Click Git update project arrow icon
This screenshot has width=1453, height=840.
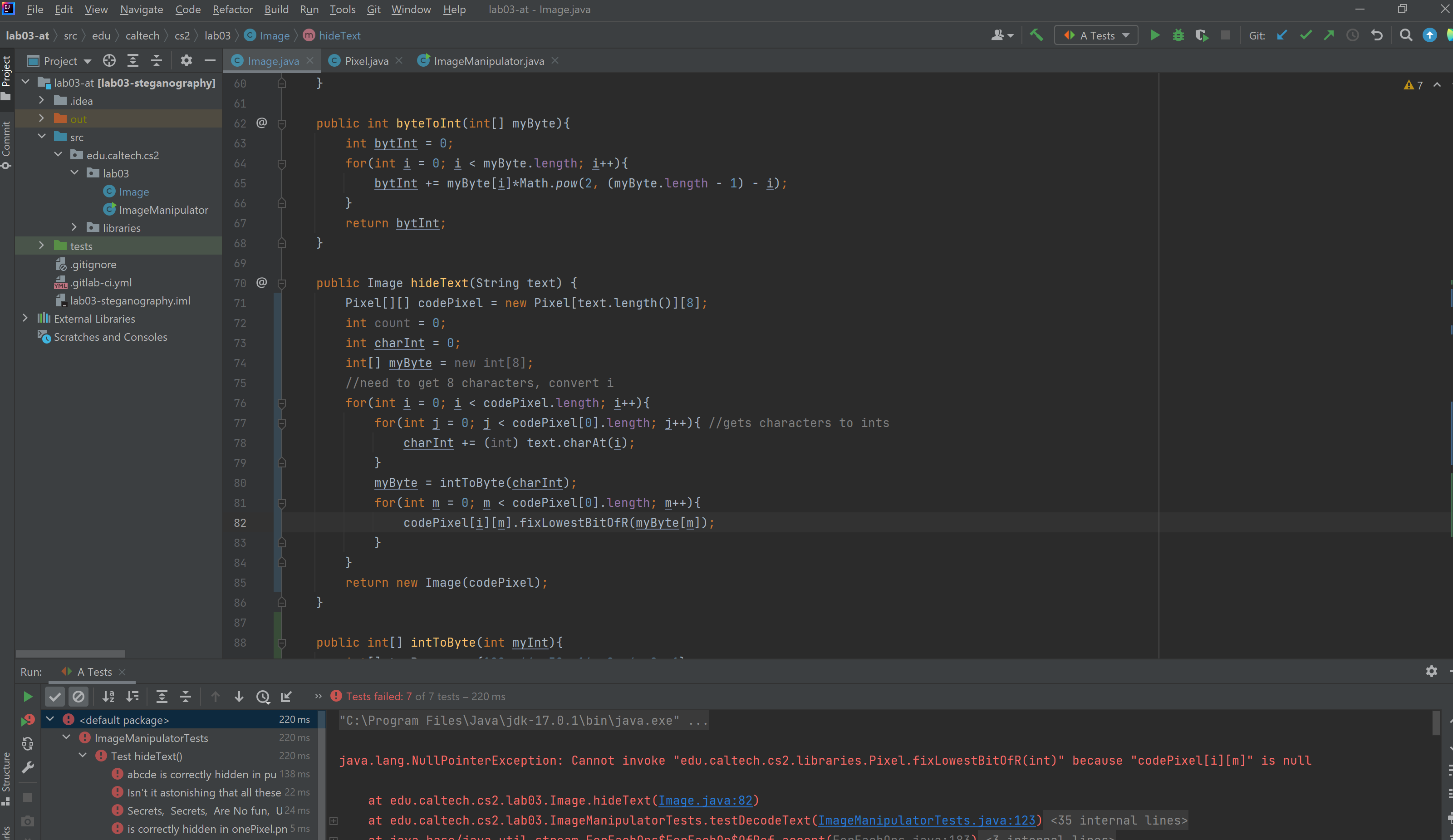(1282, 35)
